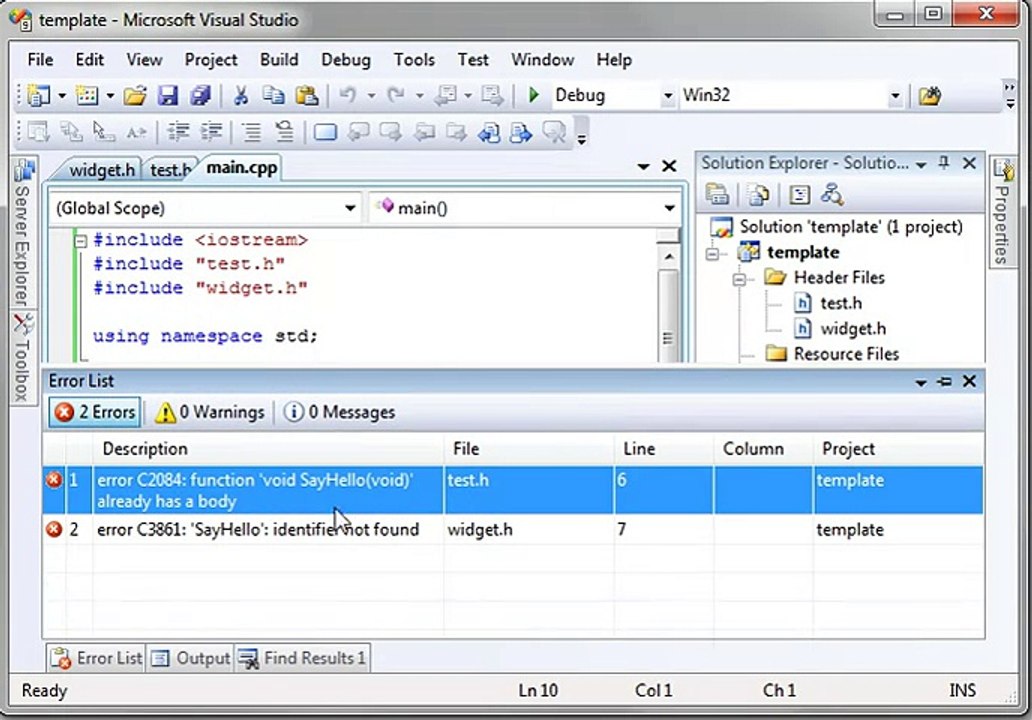Viewport: 1032px width, 720px height.
Task: Save the file with the floppy icon
Action: tap(168, 96)
